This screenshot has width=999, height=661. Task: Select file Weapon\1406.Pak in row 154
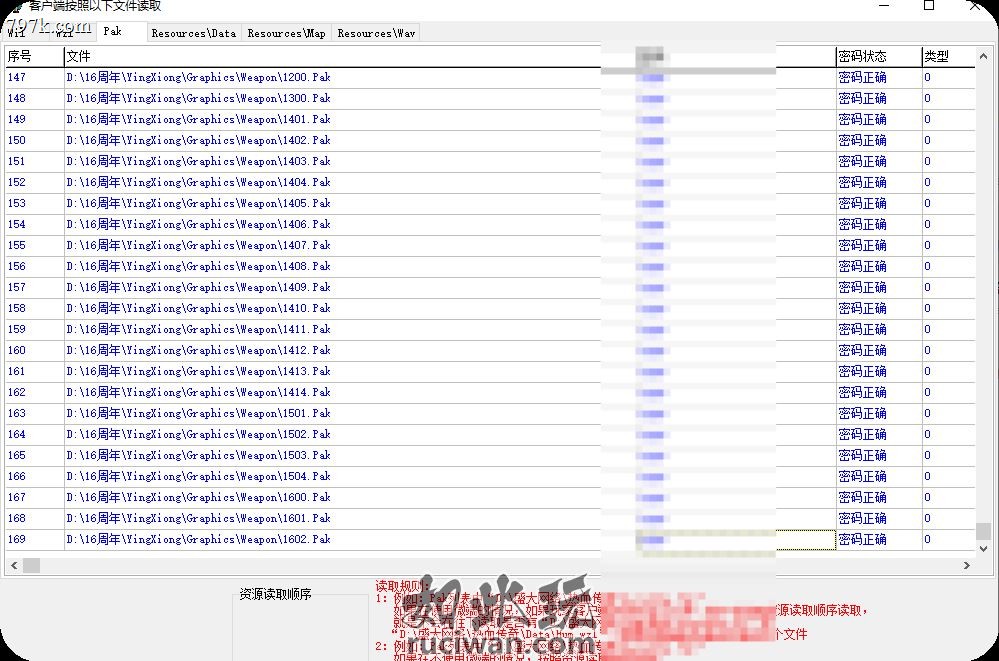198,224
